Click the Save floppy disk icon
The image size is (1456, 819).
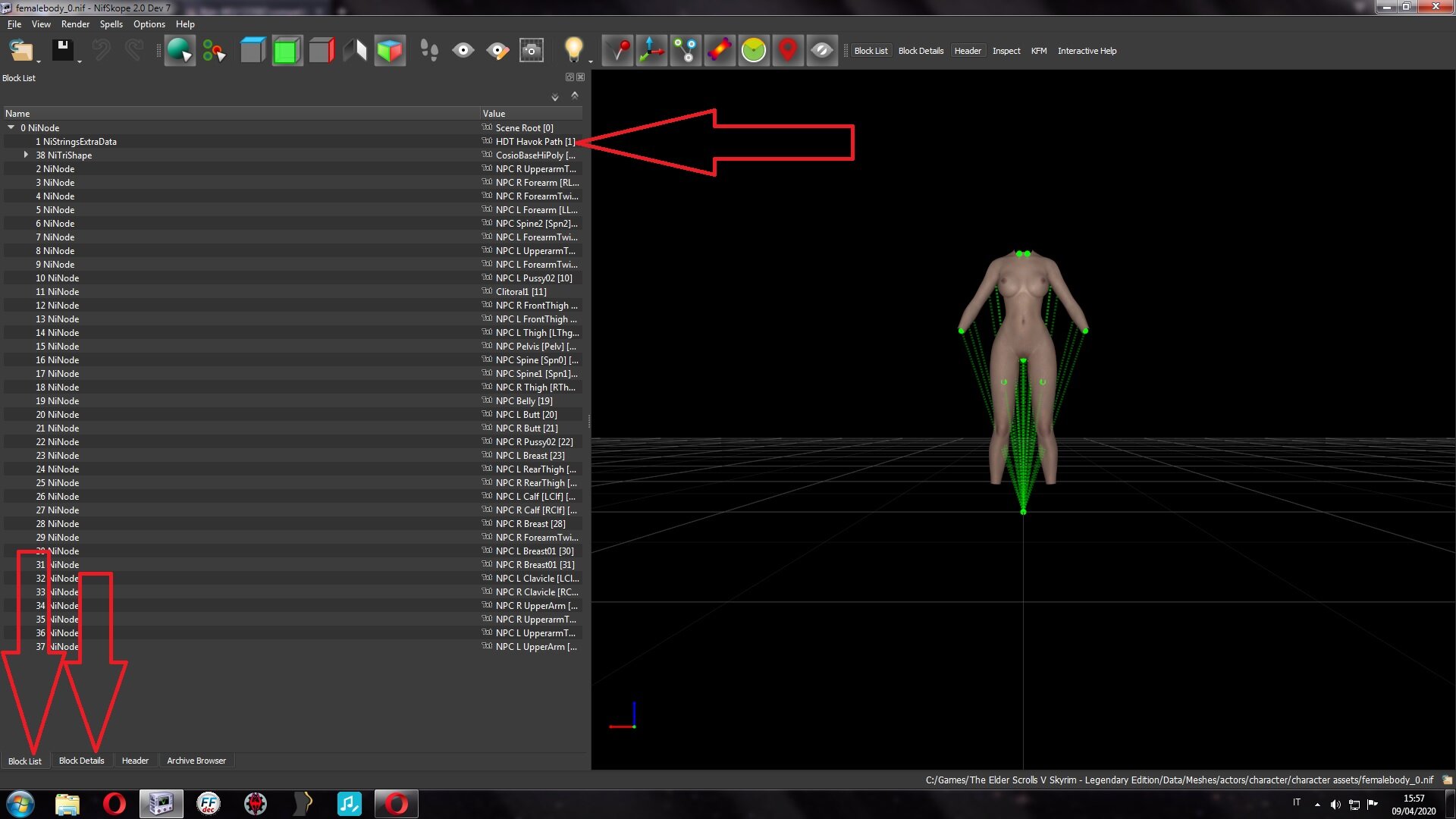(x=62, y=51)
